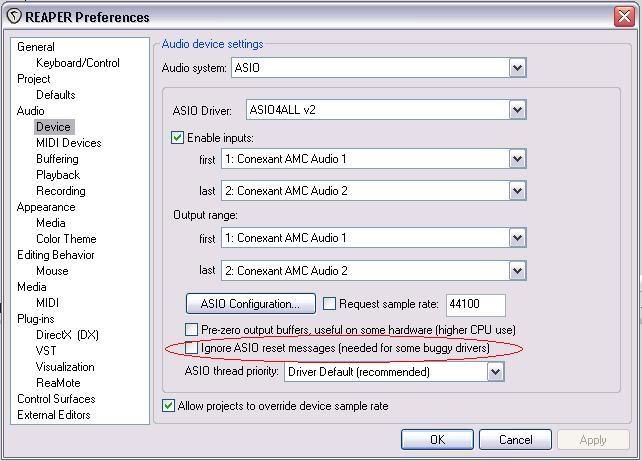
Task: Open VST plug-in settings
Action: click(x=46, y=351)
